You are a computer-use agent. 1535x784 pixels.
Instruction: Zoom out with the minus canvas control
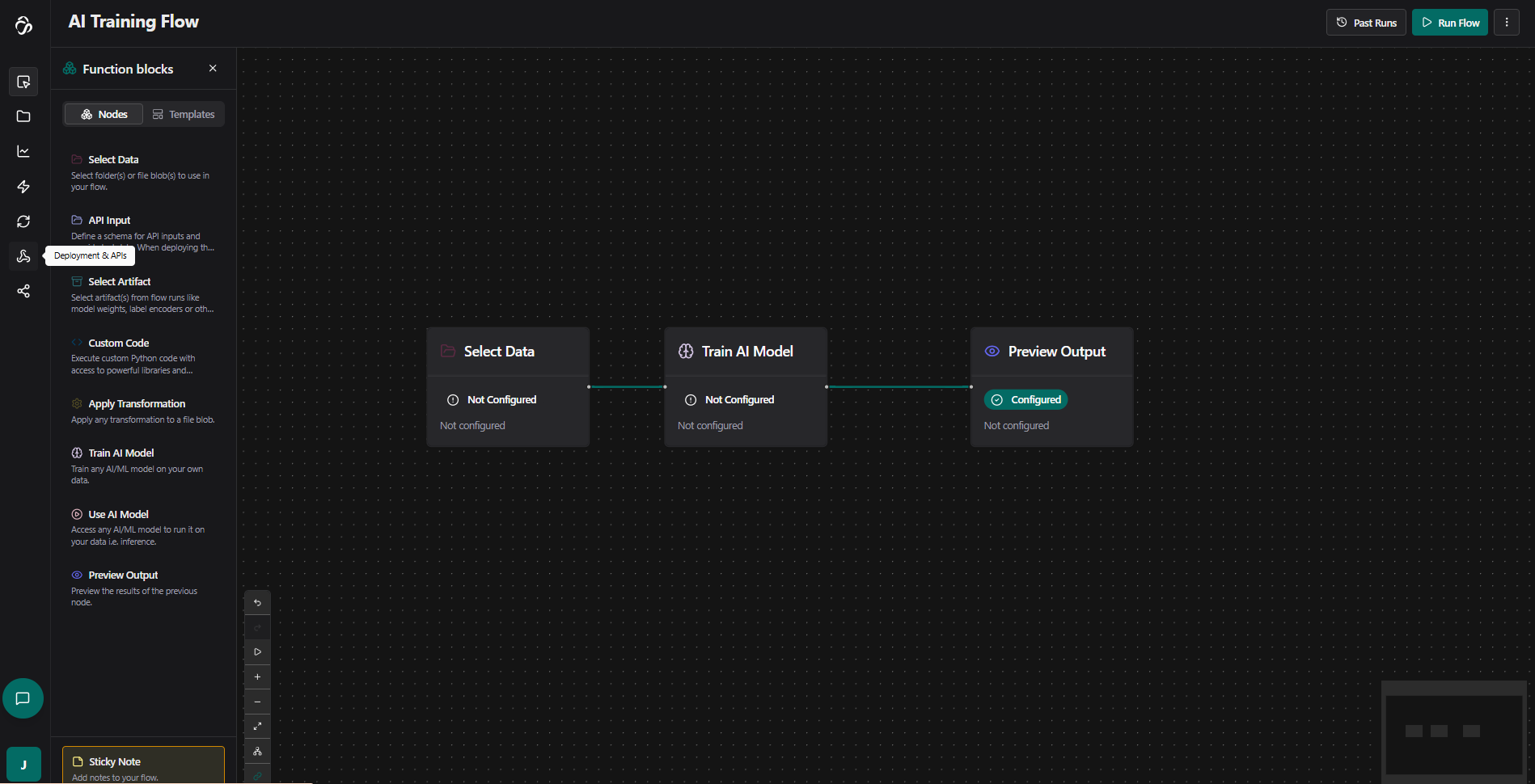[257, 702]
